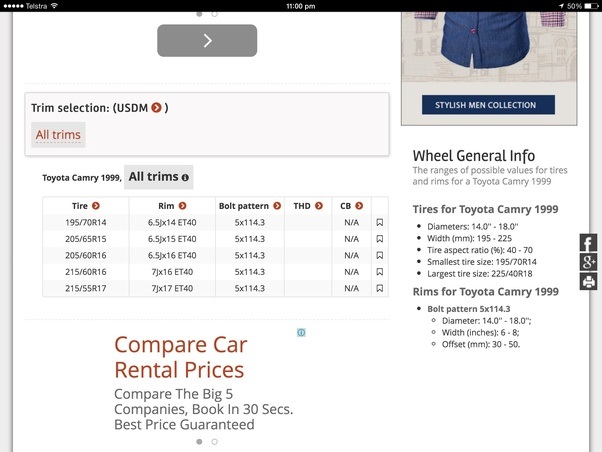Click the Tire column header text
Viewport: 602px width, 452px height.
(x=79, y=206)
